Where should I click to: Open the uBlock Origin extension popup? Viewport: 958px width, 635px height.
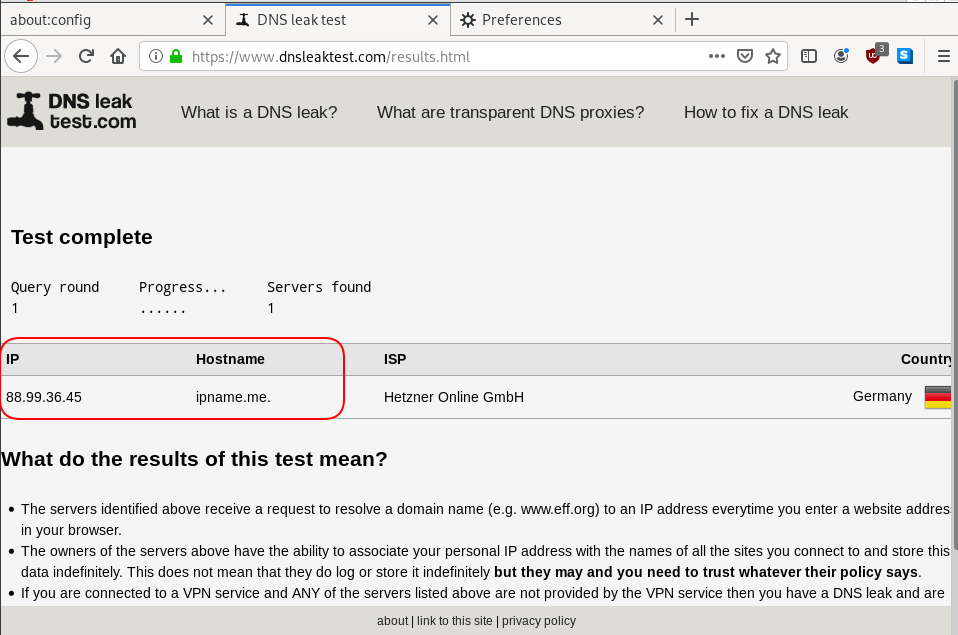point(873,57)
